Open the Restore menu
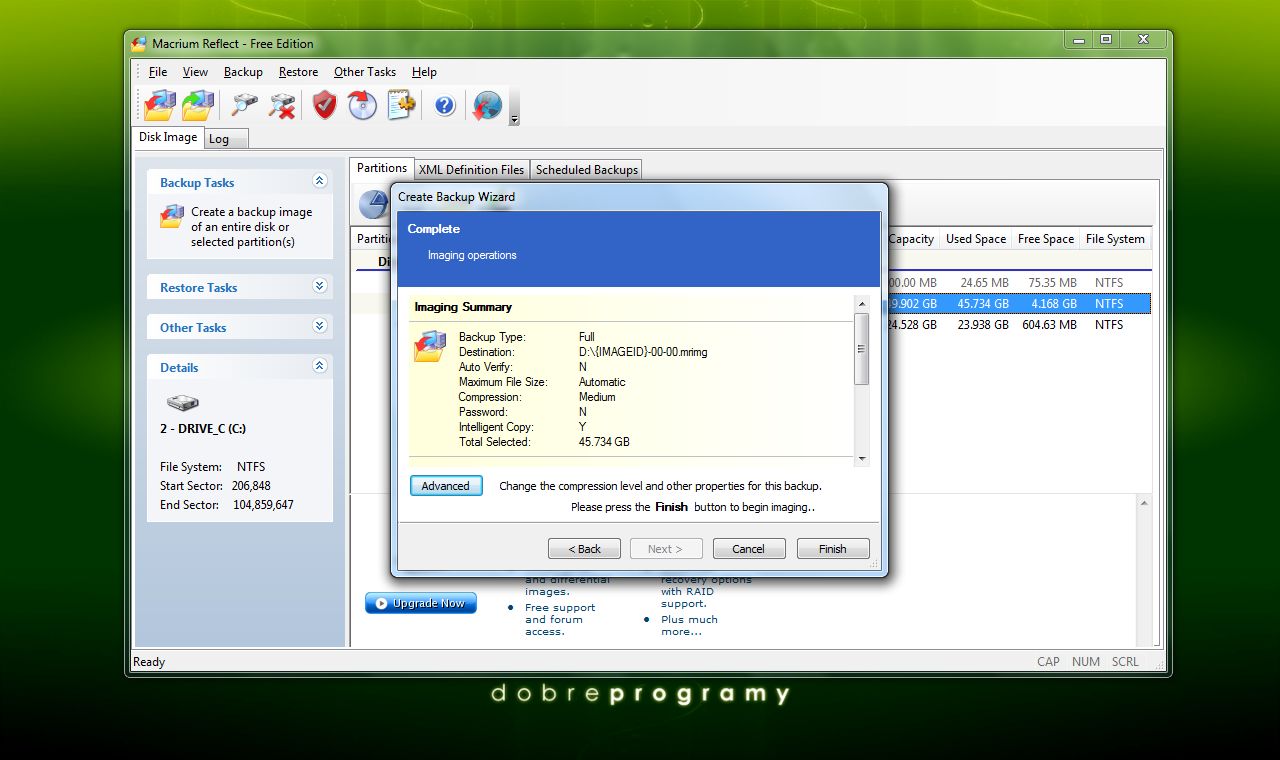 coord(298,72)
